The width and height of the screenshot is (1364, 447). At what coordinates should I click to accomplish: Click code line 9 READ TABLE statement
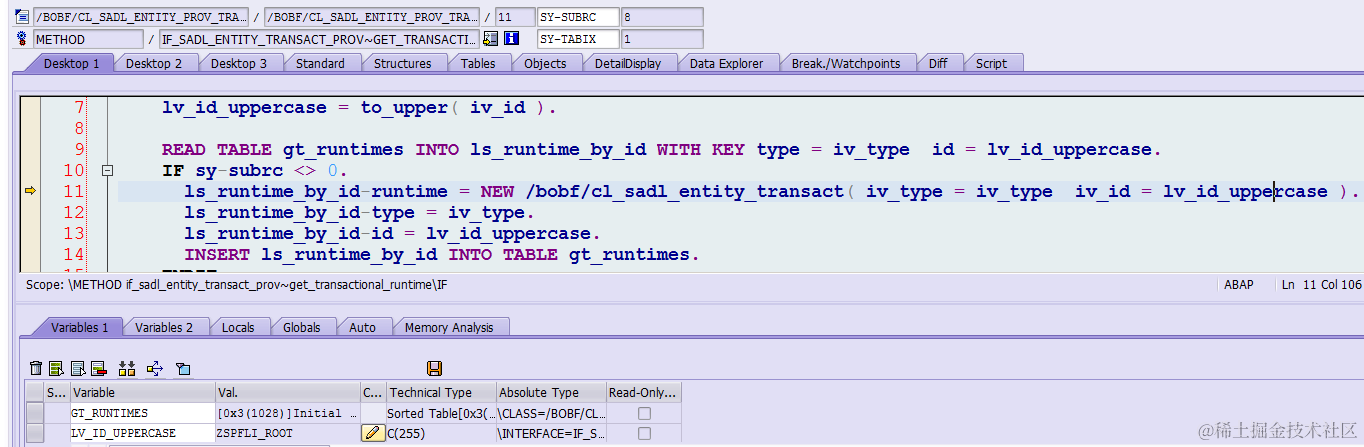click(x=661, y=150)
